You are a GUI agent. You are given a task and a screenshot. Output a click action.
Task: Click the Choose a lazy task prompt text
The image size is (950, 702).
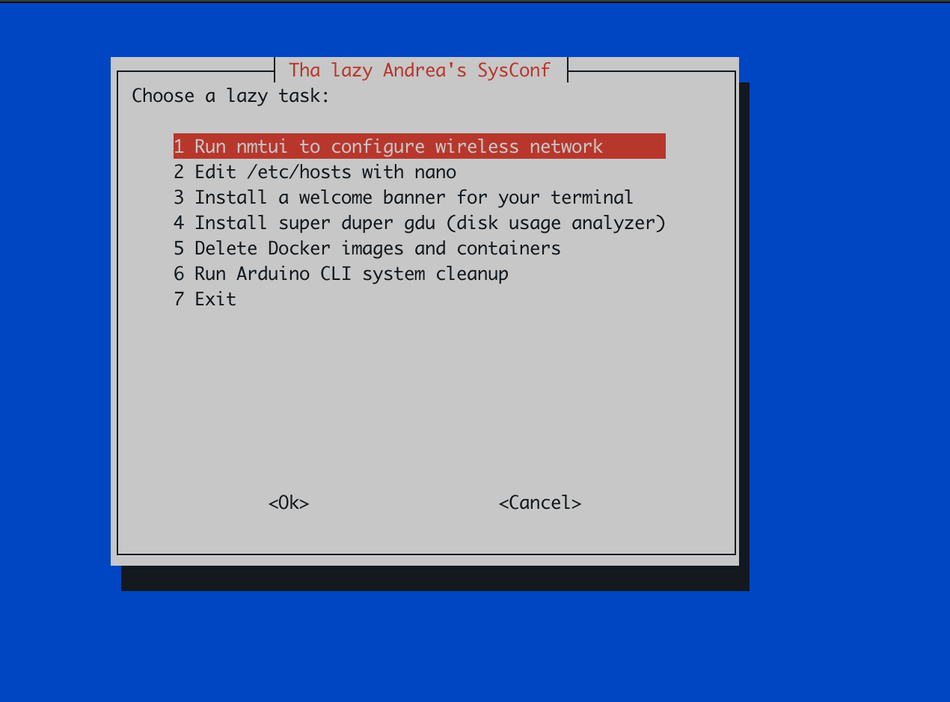pos(230,97)
